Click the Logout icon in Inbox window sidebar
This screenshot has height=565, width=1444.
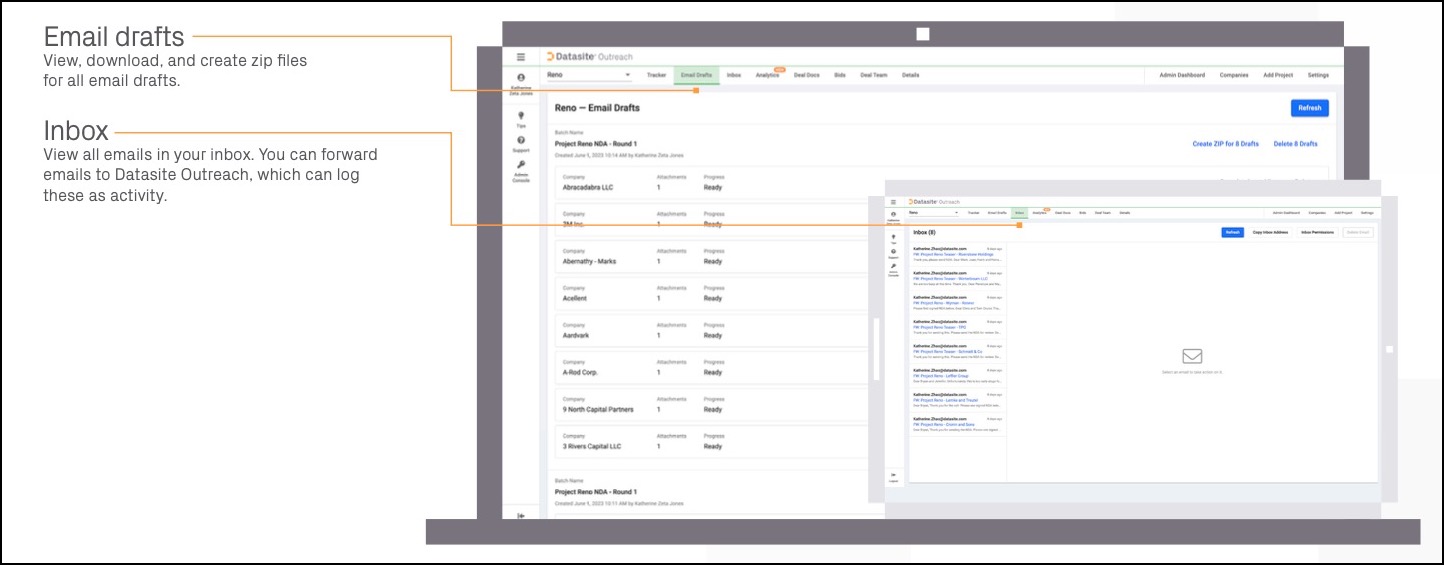893,475
